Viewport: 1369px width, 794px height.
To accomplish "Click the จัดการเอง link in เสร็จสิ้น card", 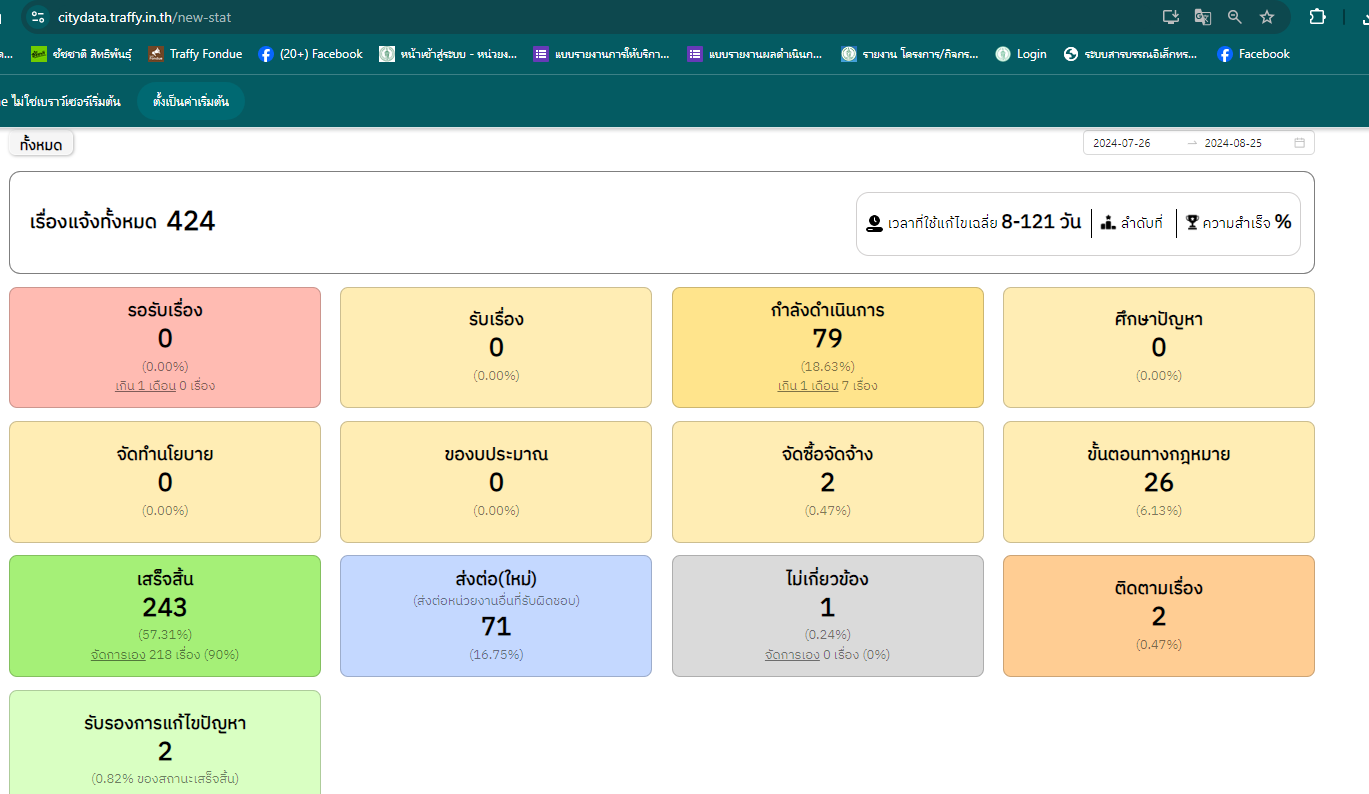I will [115, 655].
